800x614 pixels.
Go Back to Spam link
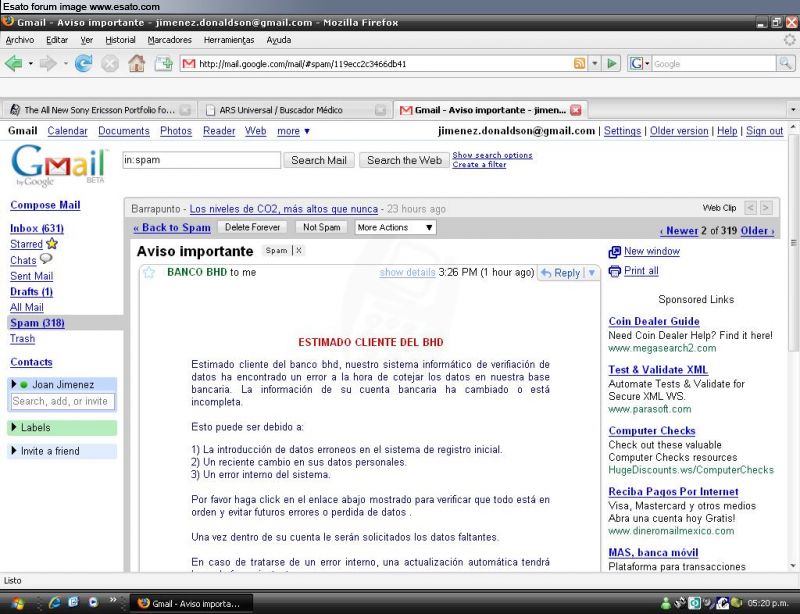click(172, 228)
